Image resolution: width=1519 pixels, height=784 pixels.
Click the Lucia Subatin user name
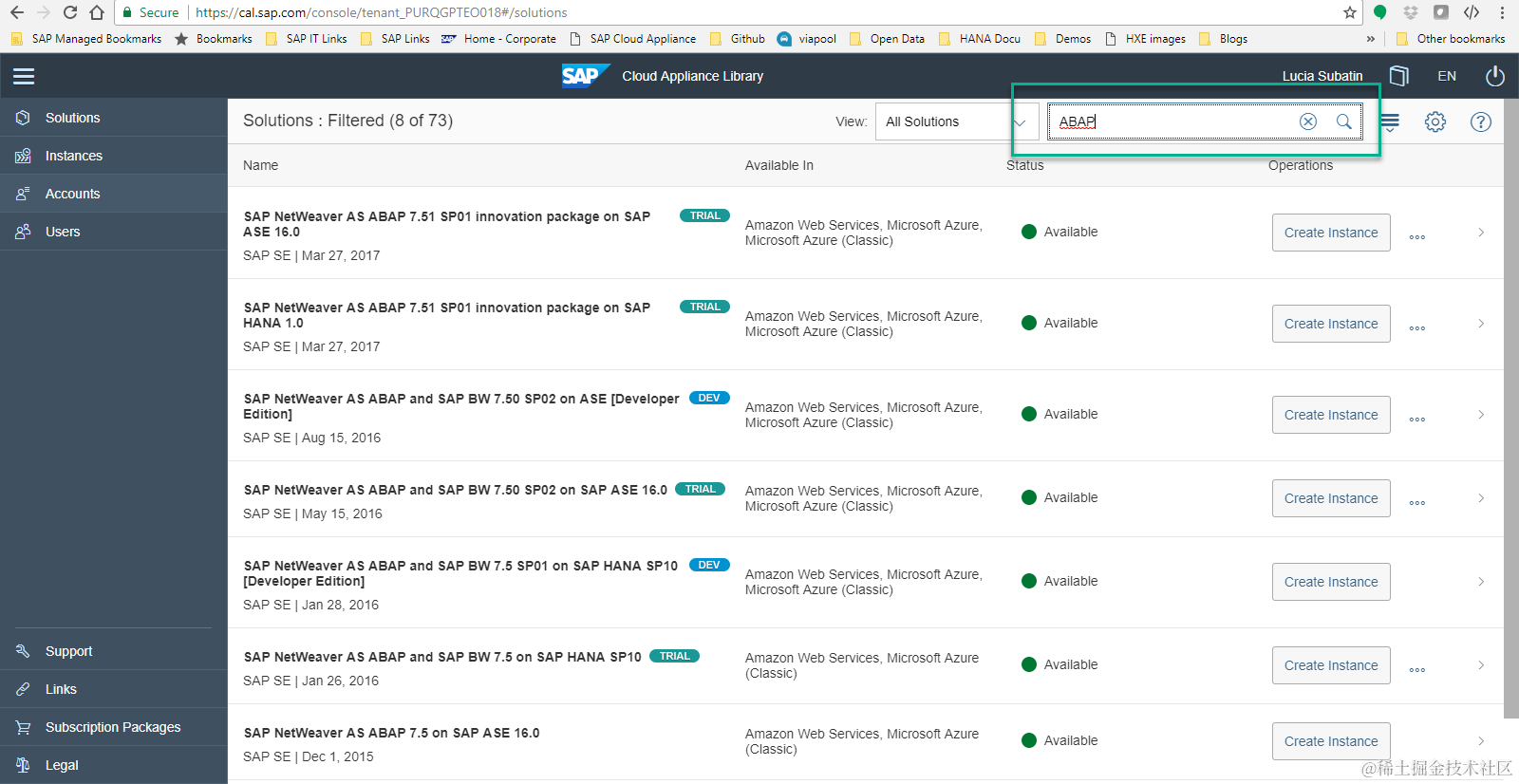click(1322, 76)
